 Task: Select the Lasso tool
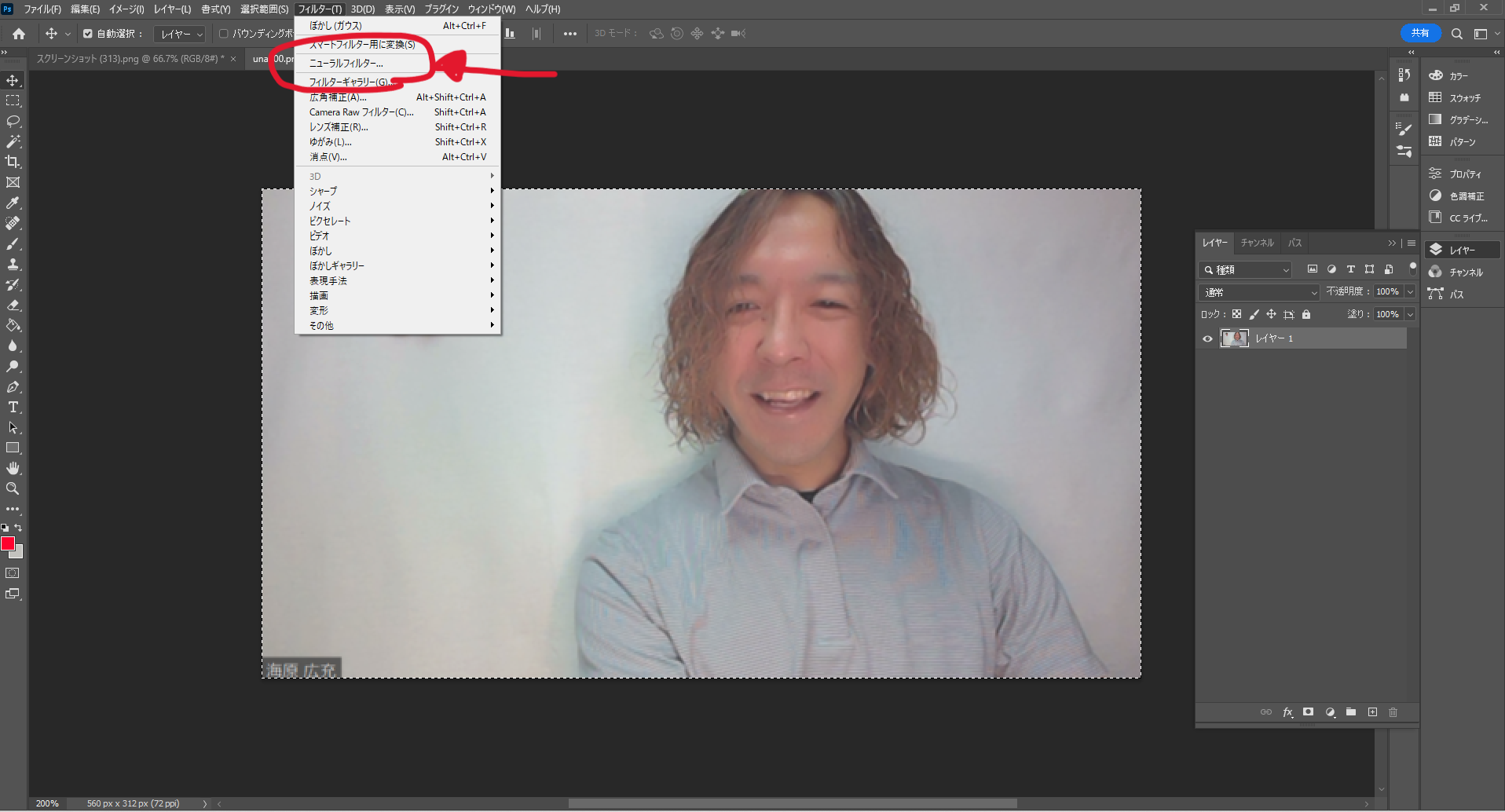point(13,121)
